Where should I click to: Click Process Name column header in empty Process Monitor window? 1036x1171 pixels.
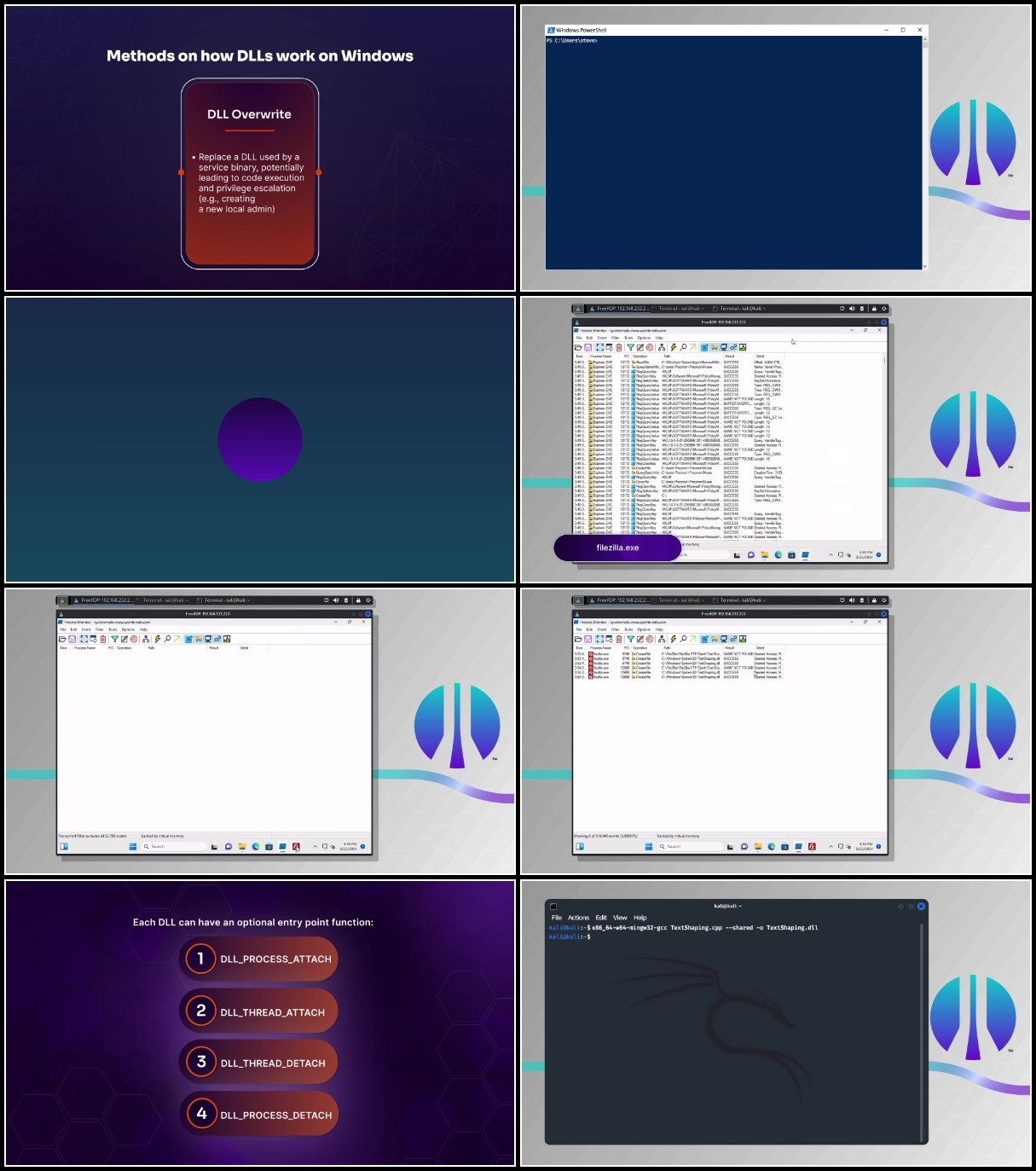click(84, 648)
